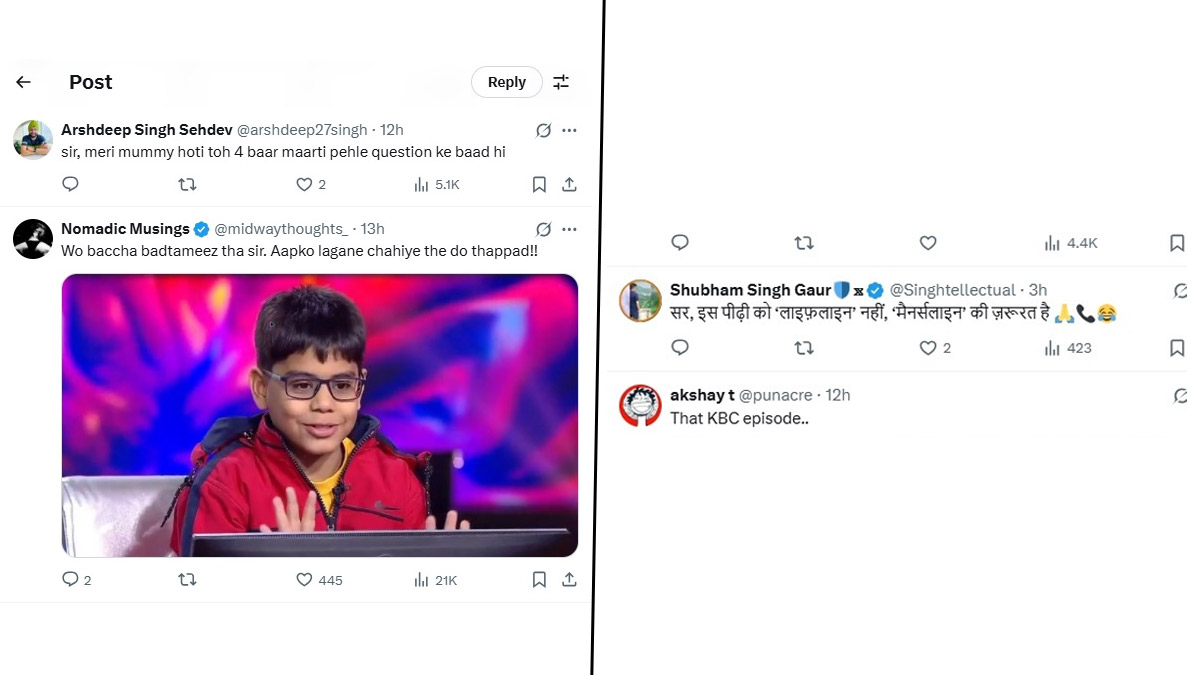Repost the Nomadic Musings reply
Image resolution: width=1200 pixels, height=675 pixels.
tap(187, 579)
